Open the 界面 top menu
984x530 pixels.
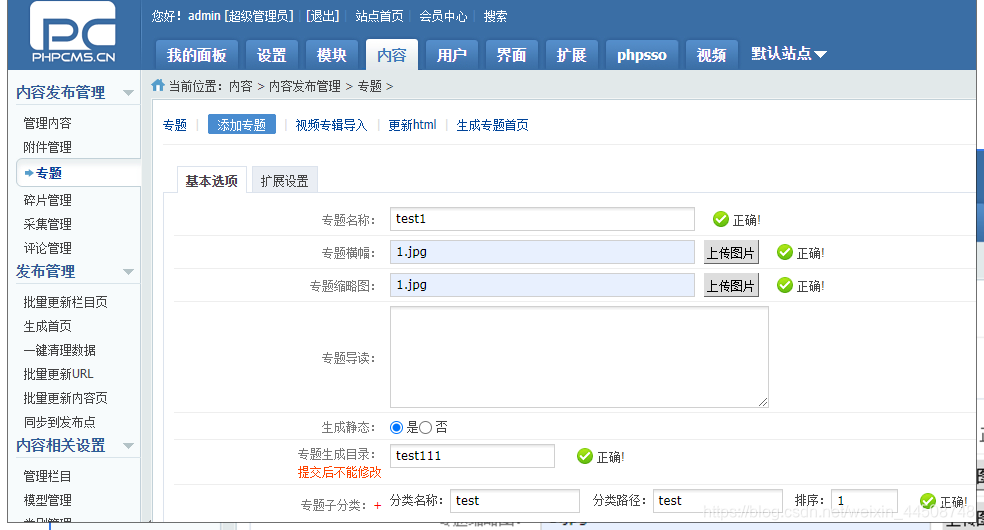click(511, 55)
